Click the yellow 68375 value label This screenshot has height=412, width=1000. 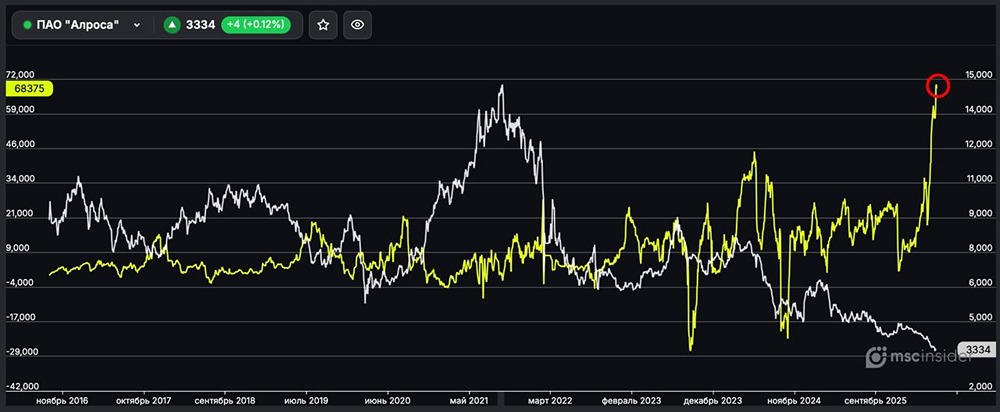tap(29, 89)
